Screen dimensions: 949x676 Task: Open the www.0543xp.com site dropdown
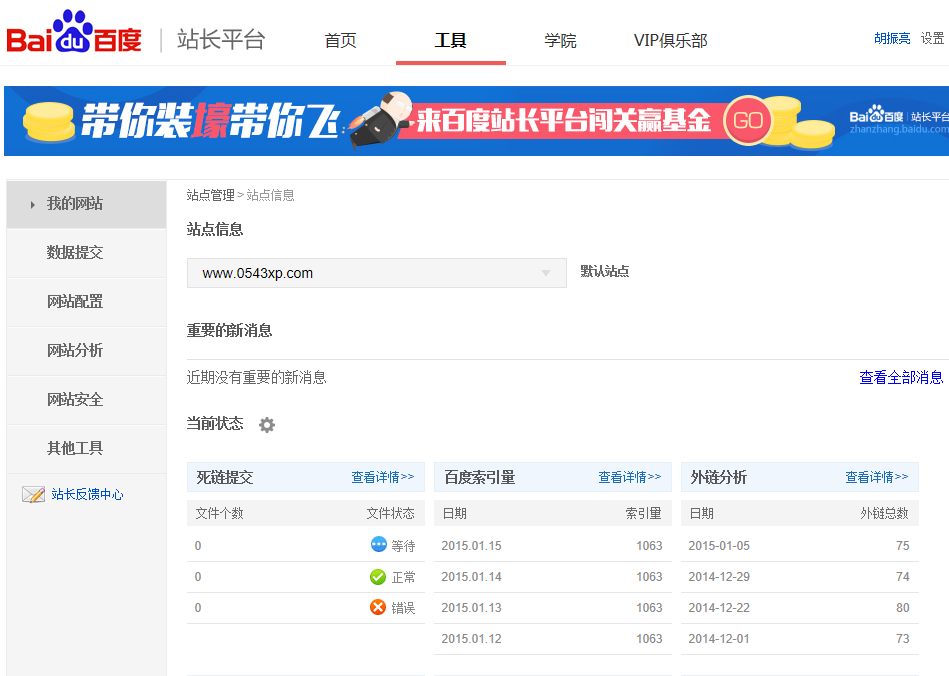[x=377, y=272]
